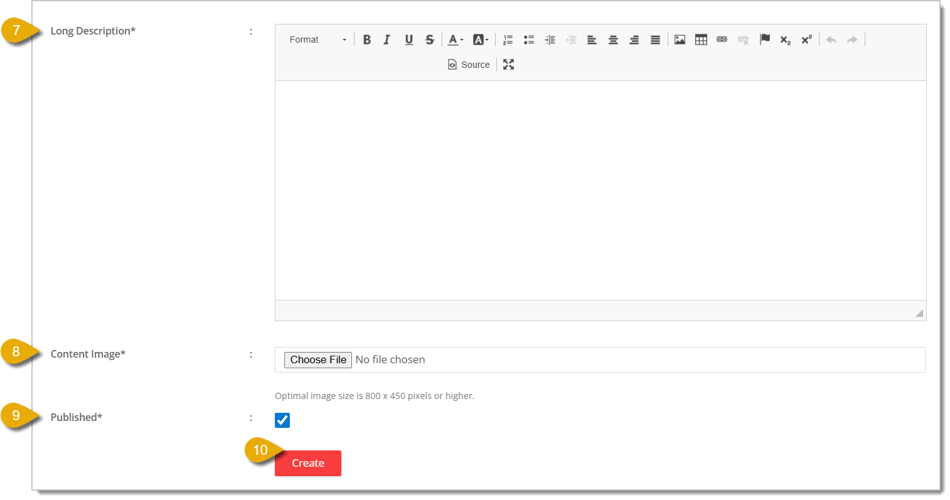Image resolution: width=950 pixels, height=500 pixels.
Task: Click the Create button
Action: click(308, 464)
